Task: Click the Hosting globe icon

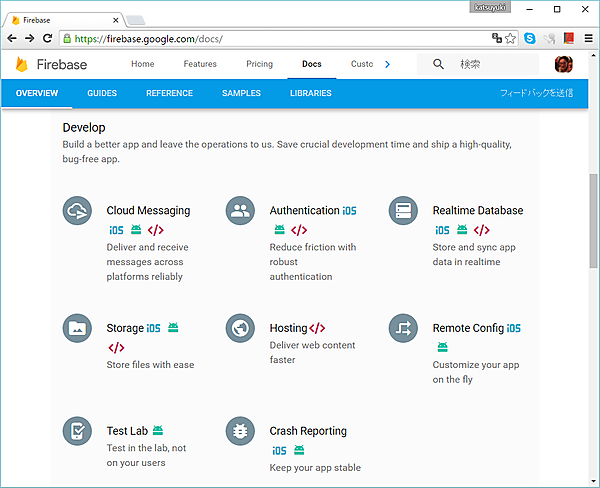Action: point(240,328)
